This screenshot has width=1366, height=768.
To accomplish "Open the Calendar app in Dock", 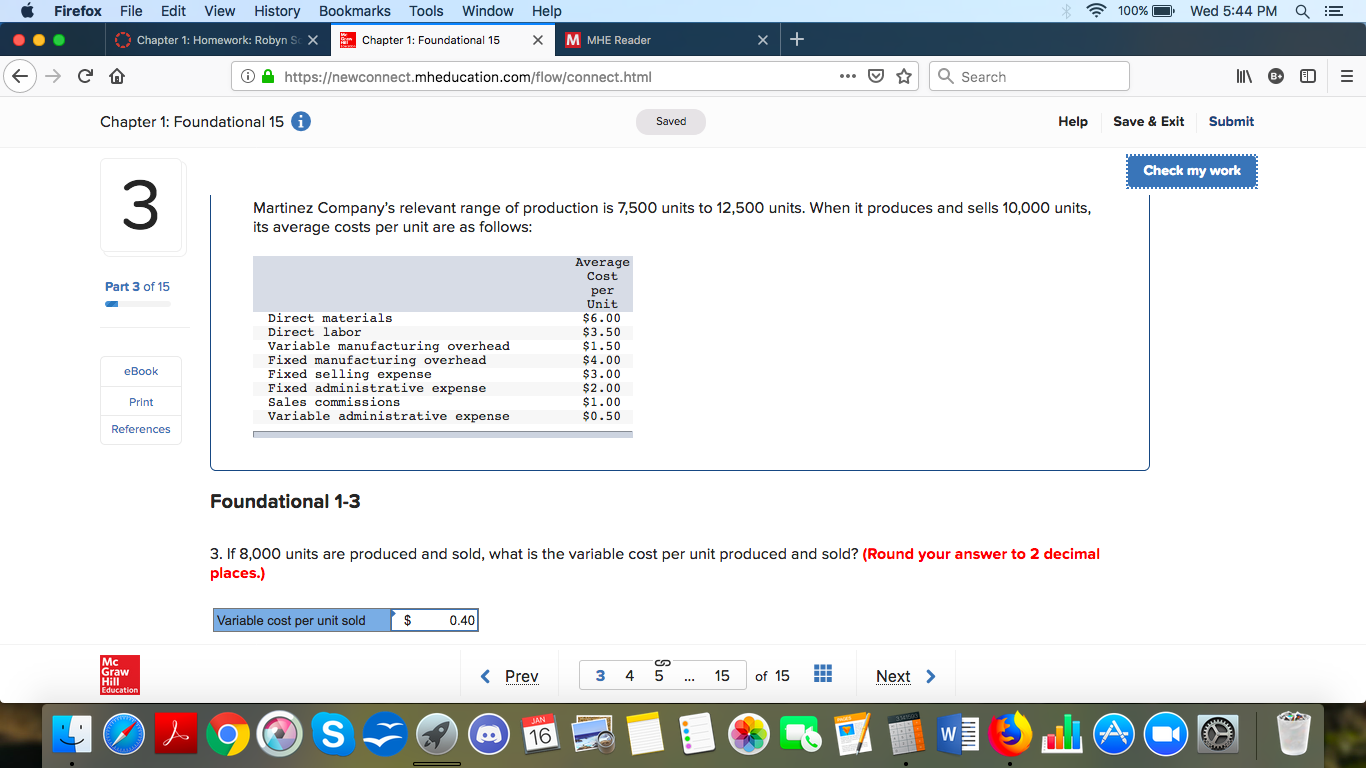I will pyautogui.click(x=541, y=735).
